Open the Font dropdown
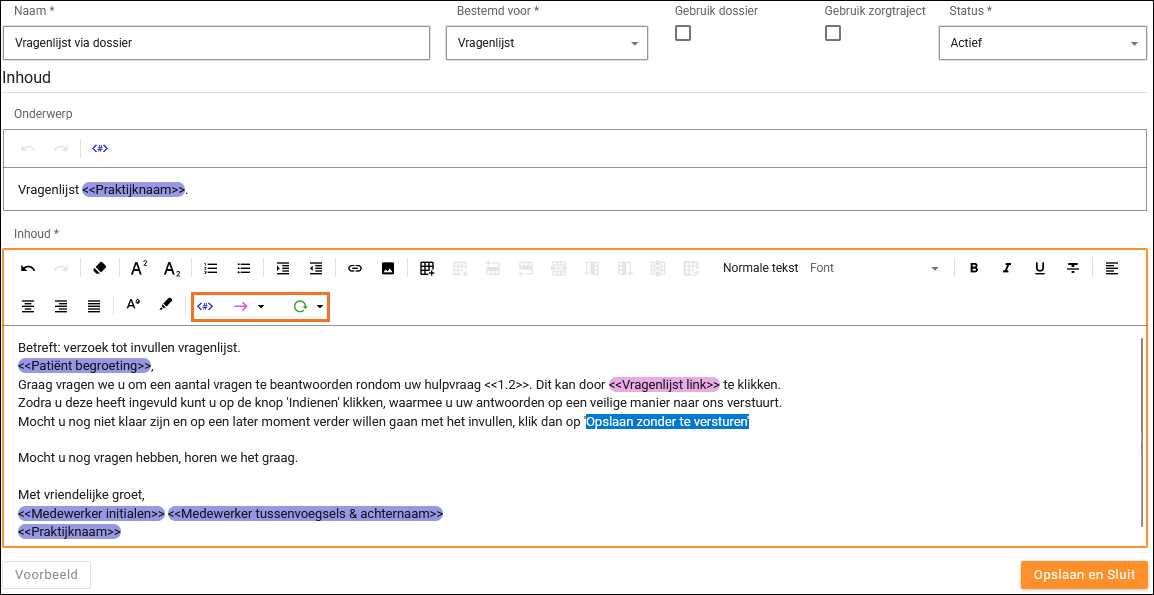This screenshot has width=1154, height=595. pos(874,268)
